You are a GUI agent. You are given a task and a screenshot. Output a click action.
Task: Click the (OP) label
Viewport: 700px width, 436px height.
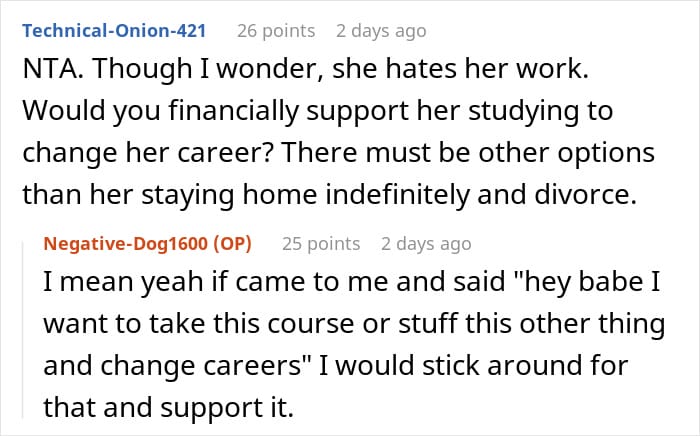(x=232, y=244)
